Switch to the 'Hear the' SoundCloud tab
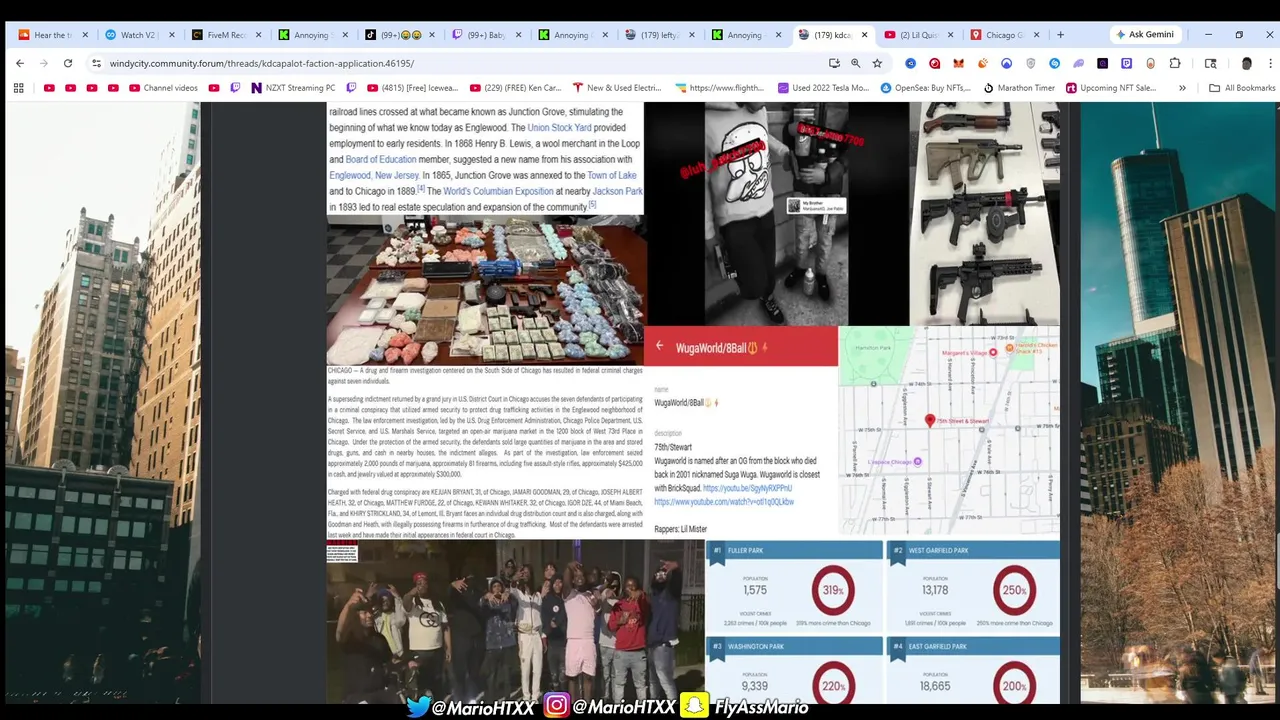Image resolution: width=1280 pixels, height=720 pixels. [52, 35]
